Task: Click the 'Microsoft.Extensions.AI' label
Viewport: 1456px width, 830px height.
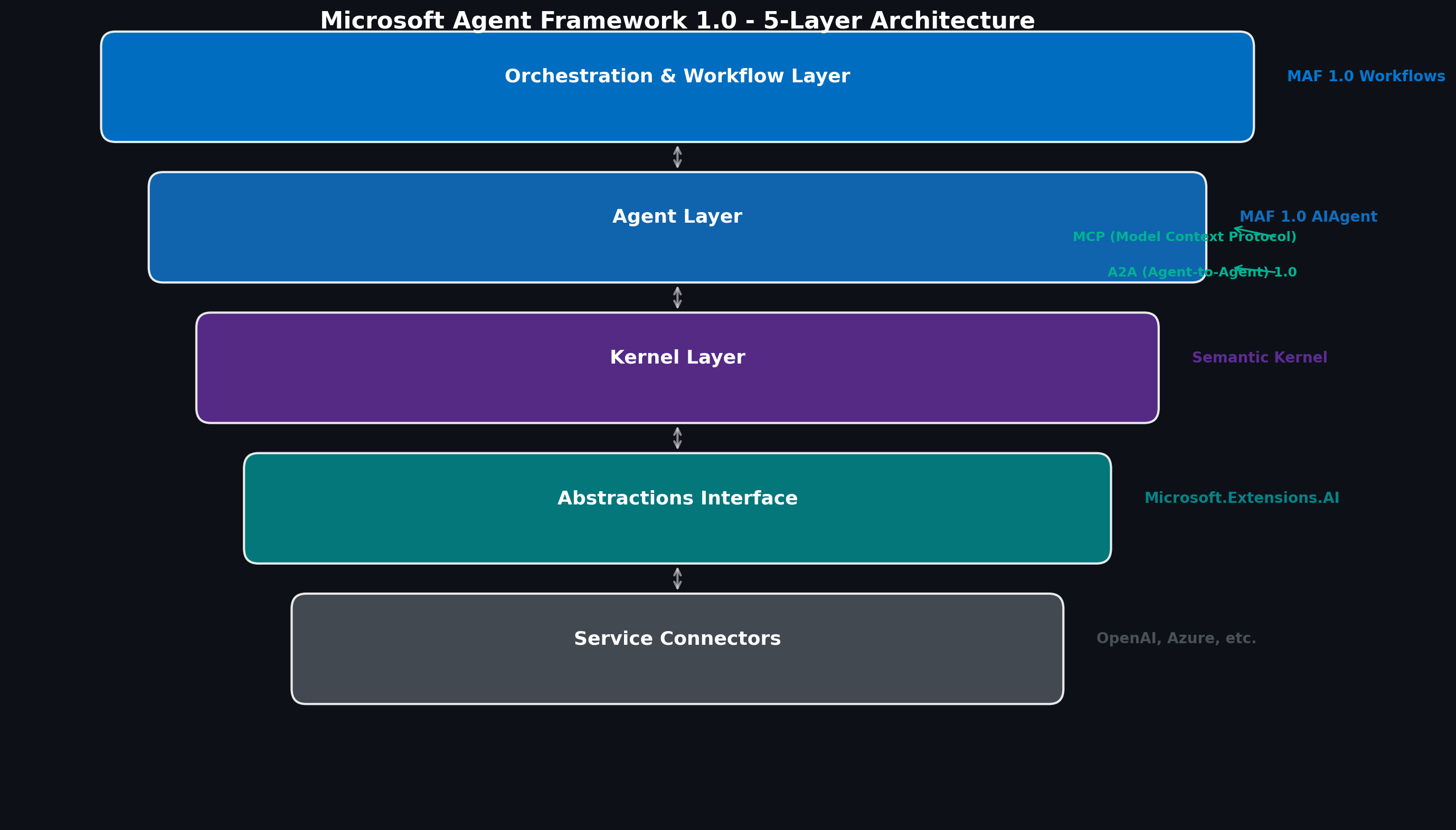Action: [1242, 498]
